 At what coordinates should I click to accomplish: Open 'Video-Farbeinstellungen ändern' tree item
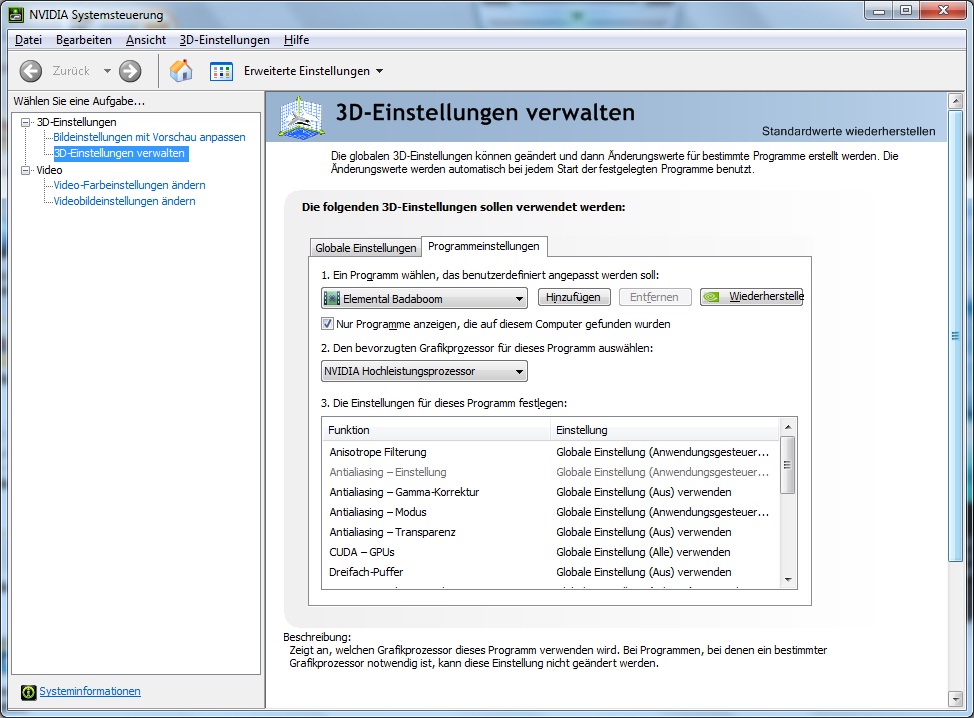(x=129, y=185)
